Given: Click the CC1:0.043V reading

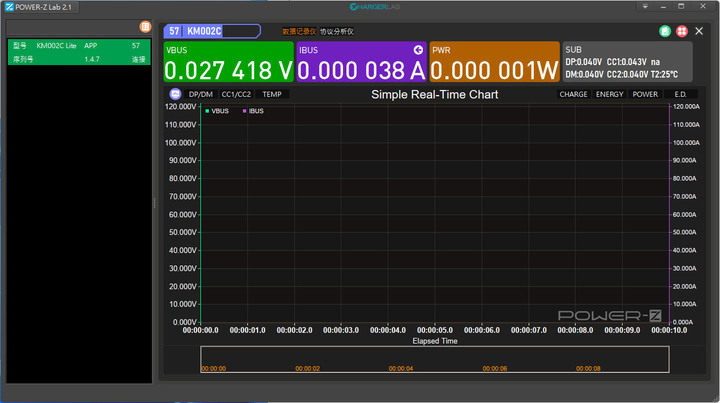Looking at the screenshot, I should [626, 62].
